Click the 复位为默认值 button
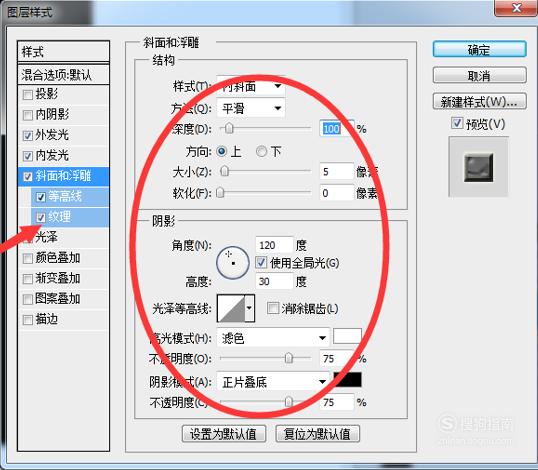Viewport: 538px width, 470px height. tap(317, 434)
